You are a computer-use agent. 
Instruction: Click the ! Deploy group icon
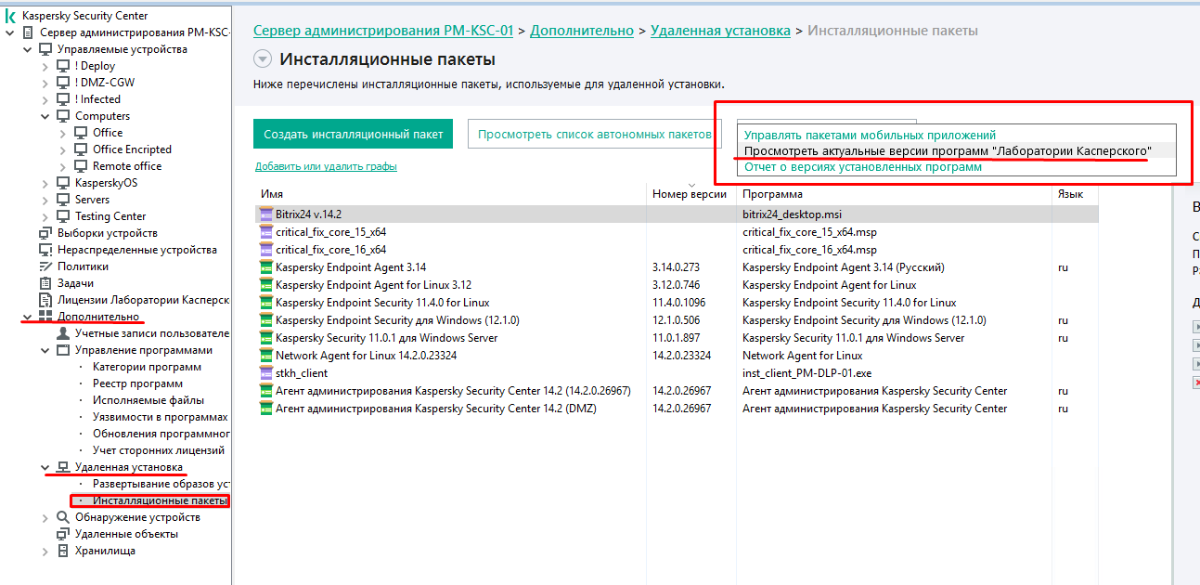[64, 66]
